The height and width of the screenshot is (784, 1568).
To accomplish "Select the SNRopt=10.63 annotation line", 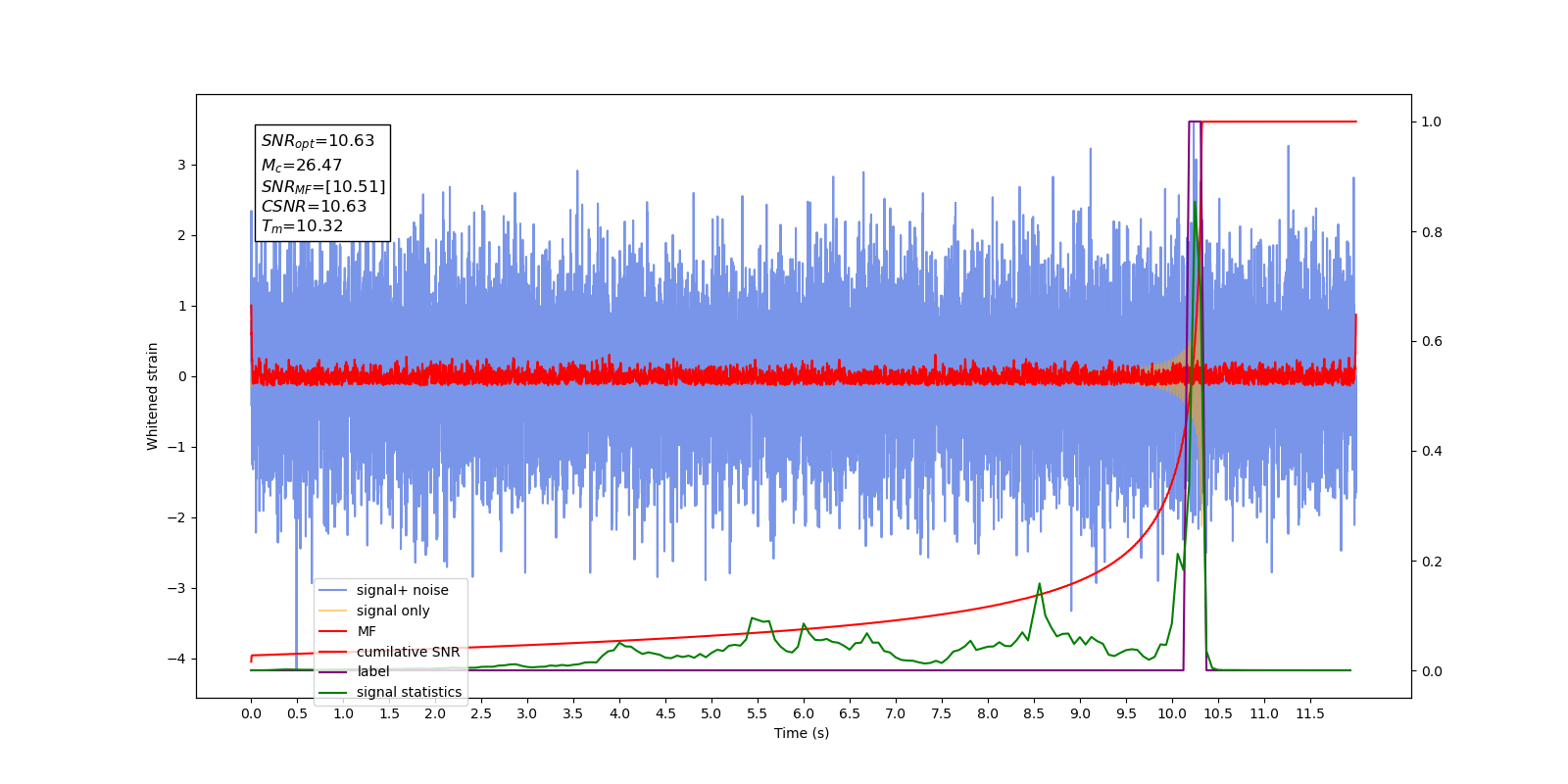I will 318,141.
